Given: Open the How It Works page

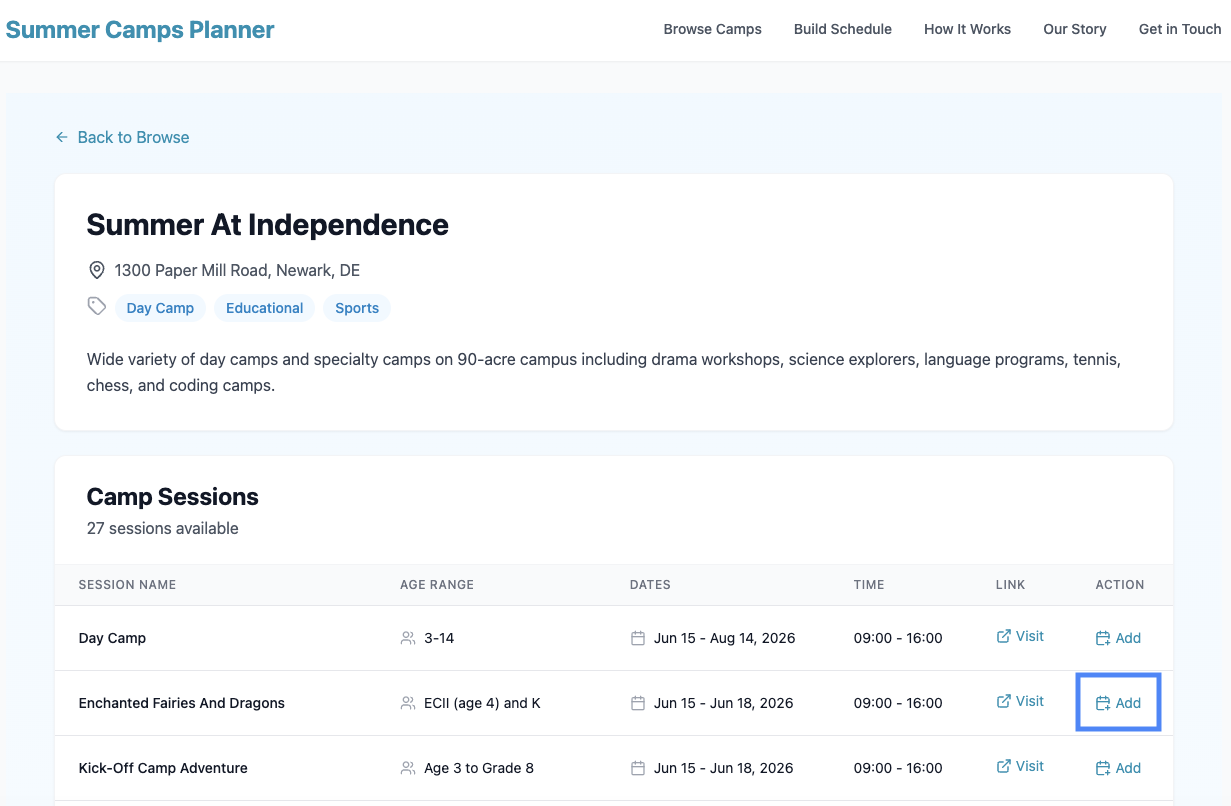Looking at the screenshot, I should (x=967, y=29).
